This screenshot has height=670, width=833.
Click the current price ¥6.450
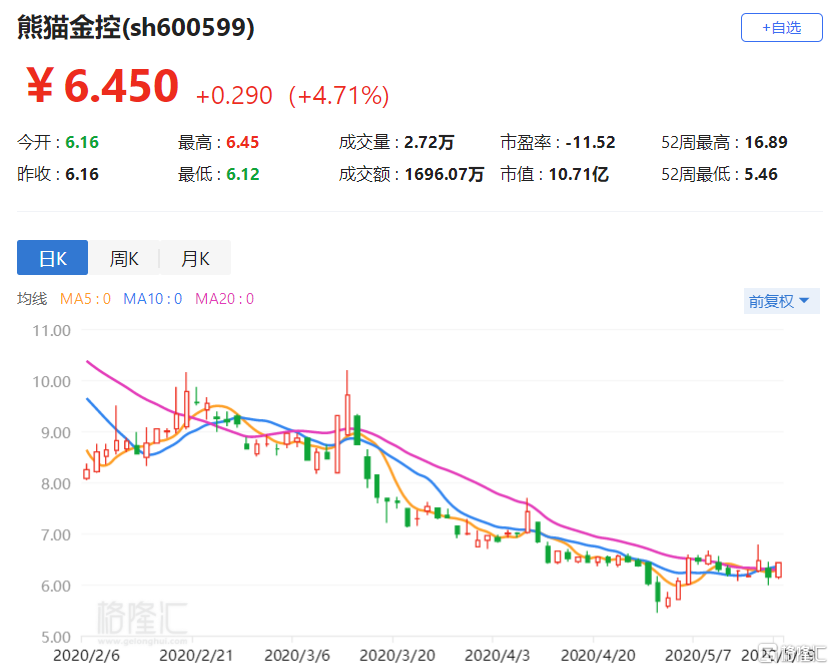102,88
